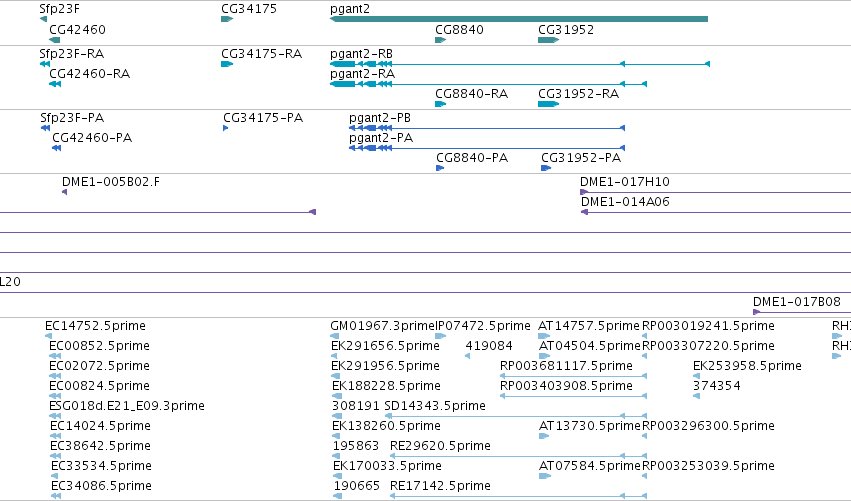This screenshot has height=501, width=851.
Task: Open EST EC14752.5prime
Action: click(x=48, y=336)
